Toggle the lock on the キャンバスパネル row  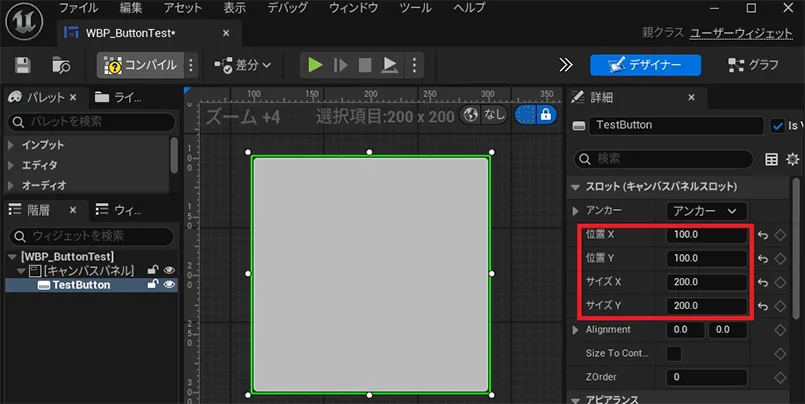coord(153,270)
